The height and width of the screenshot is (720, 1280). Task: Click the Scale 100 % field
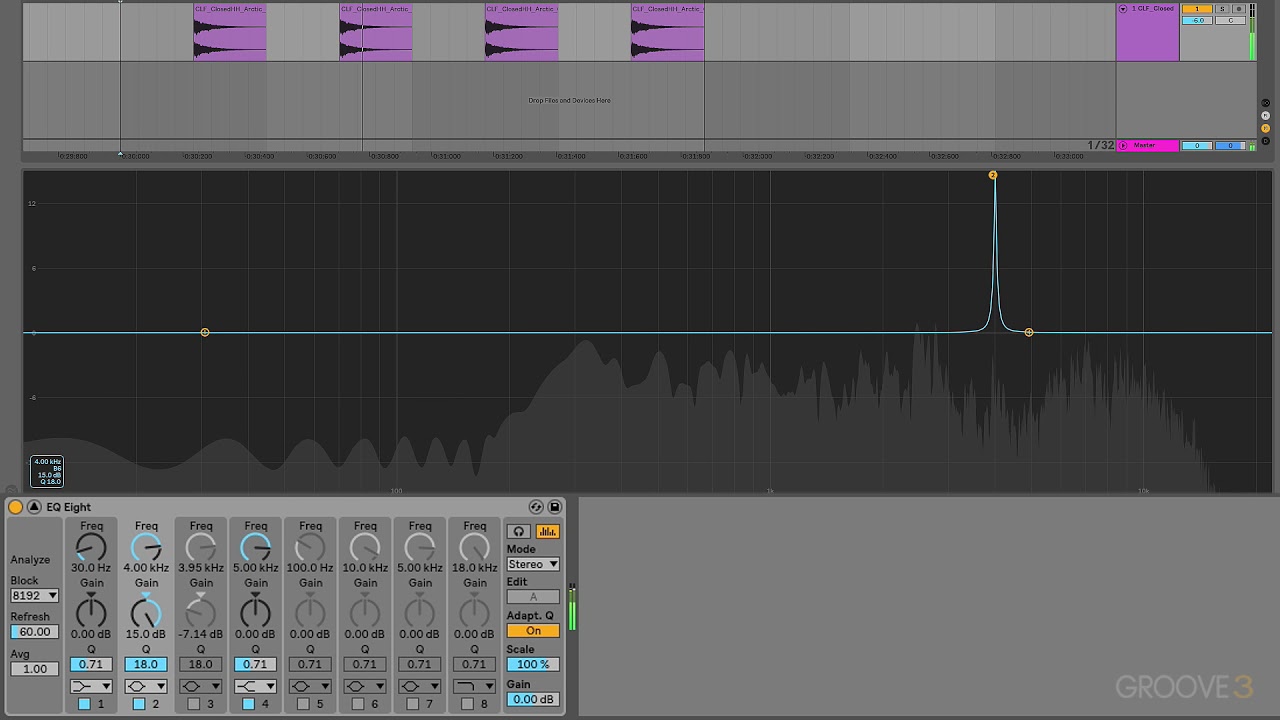click(x=533, y=664)
